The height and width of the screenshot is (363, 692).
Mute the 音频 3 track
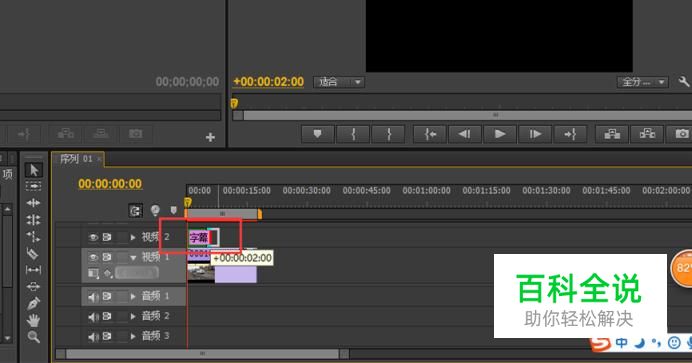[x=93, y=337]
